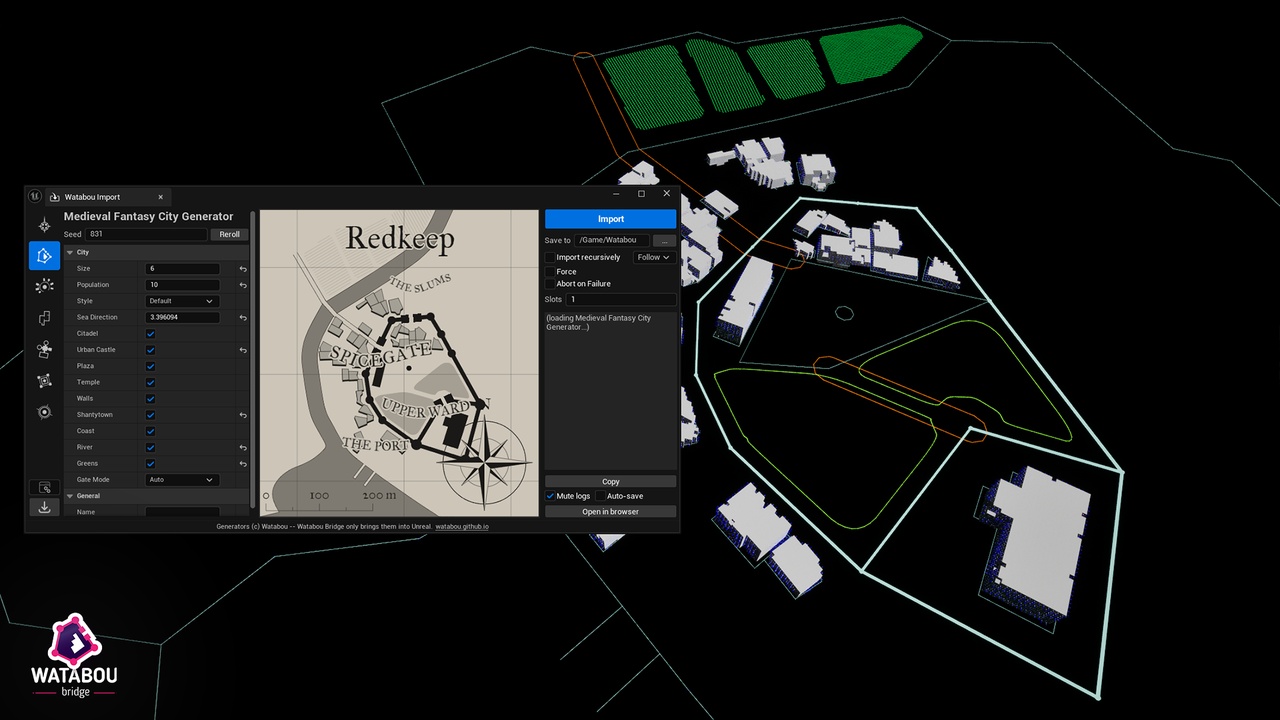Collapse the City section
Image resolution: width=1280 pixels, height=720 pixels.
point(70,253)
